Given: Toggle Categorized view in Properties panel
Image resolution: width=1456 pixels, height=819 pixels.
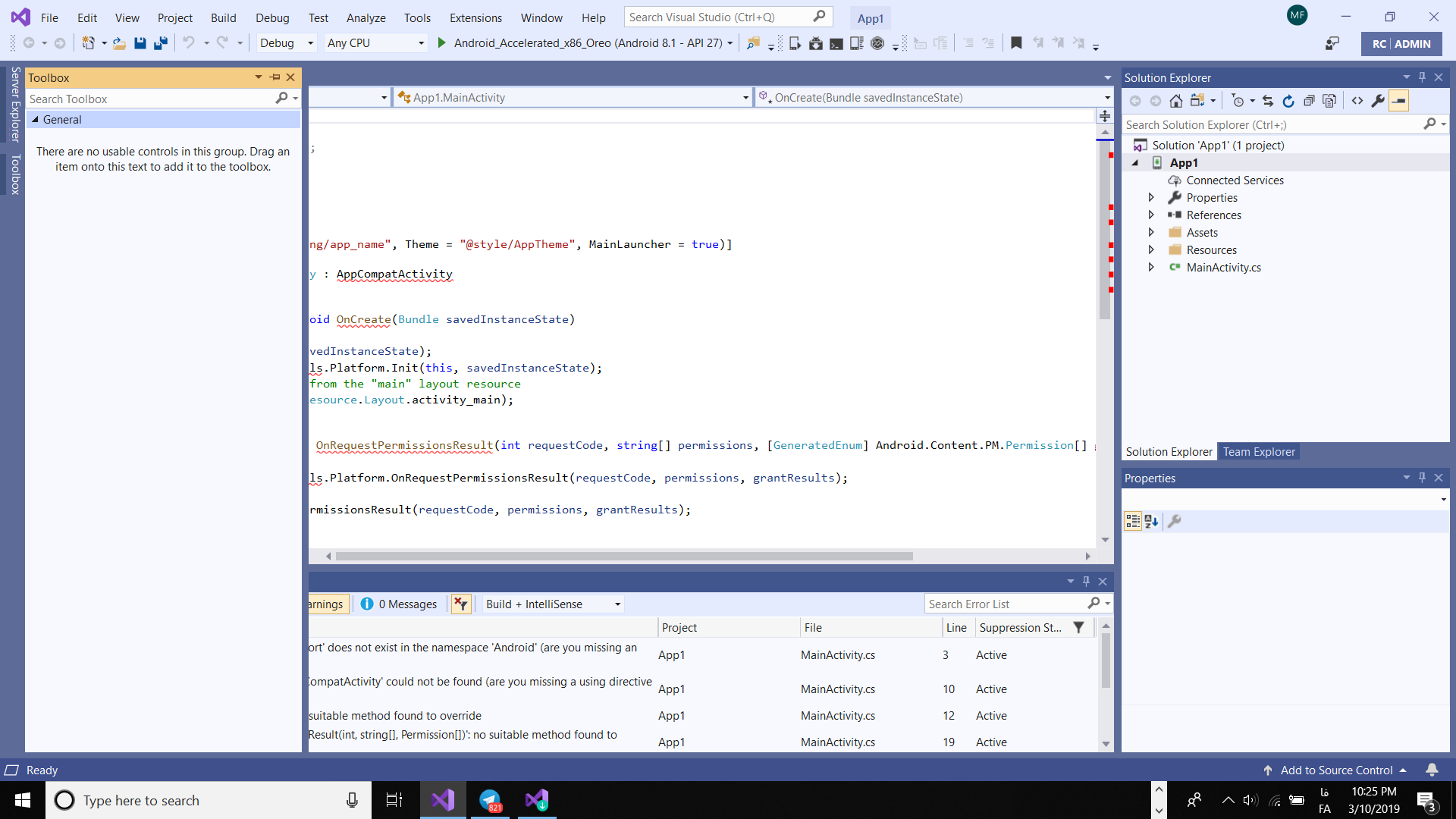Looking at the screenshot, I should [1132, 521].
